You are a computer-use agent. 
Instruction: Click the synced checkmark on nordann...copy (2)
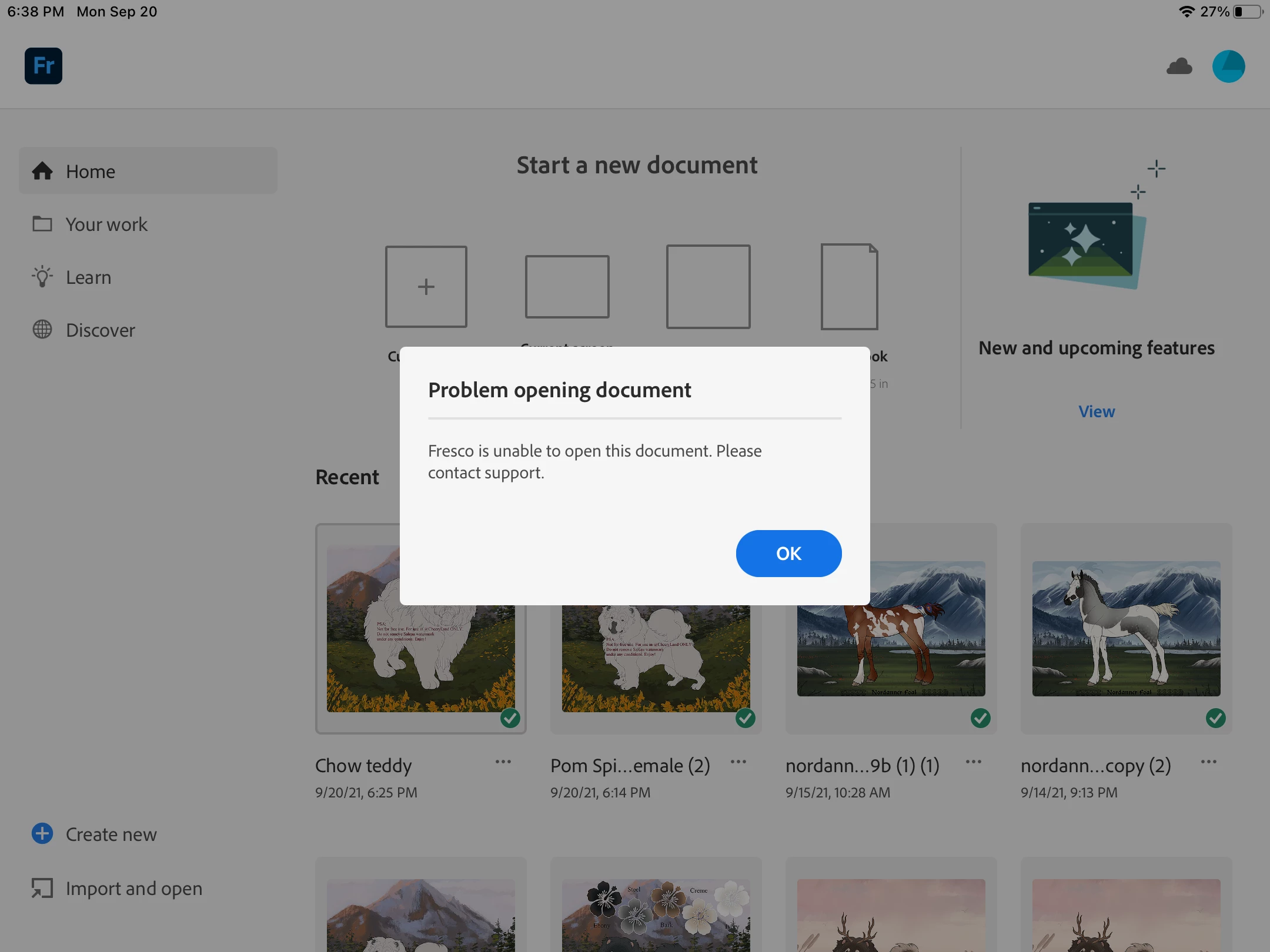pos(1215,718)
